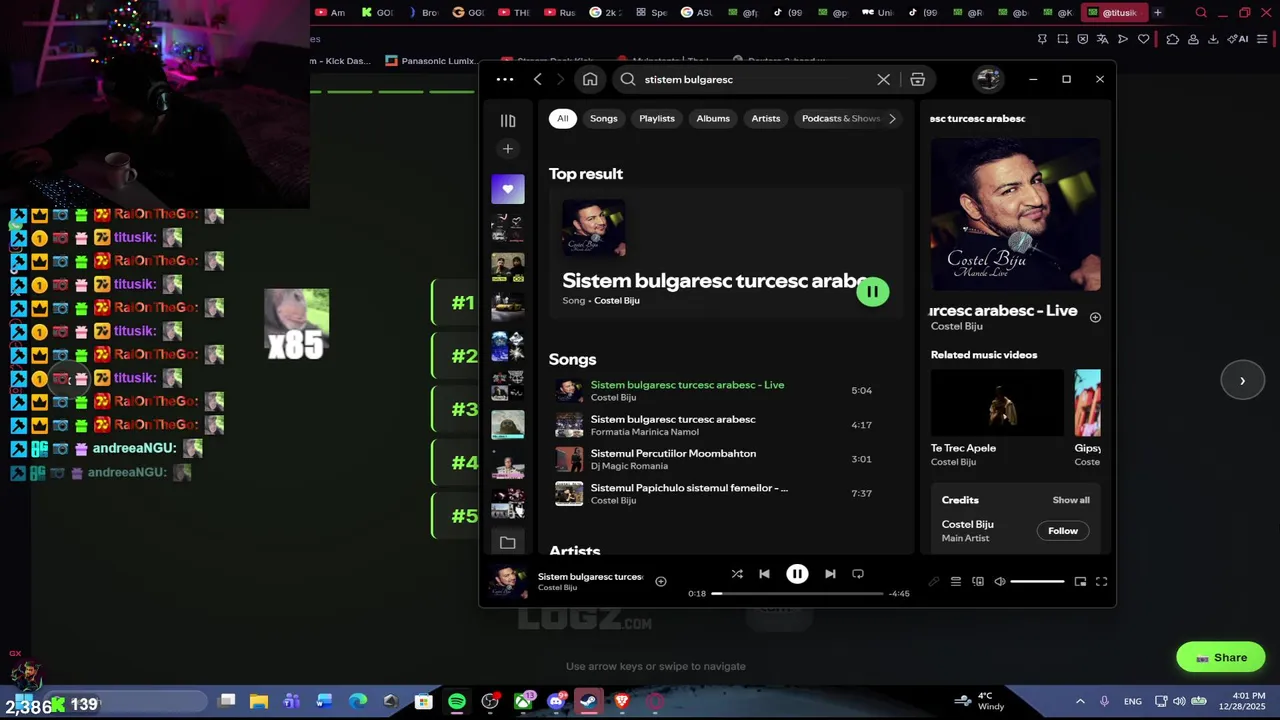
Task: Open the Miniplayer
Action: click(x=1080, y=581)
